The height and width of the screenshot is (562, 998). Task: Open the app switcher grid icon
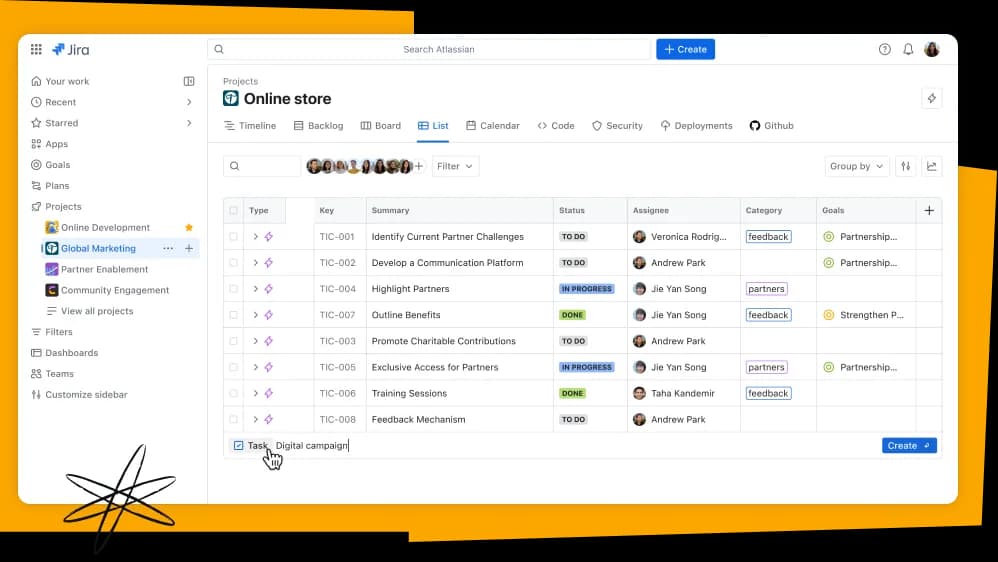coord(36,49)
